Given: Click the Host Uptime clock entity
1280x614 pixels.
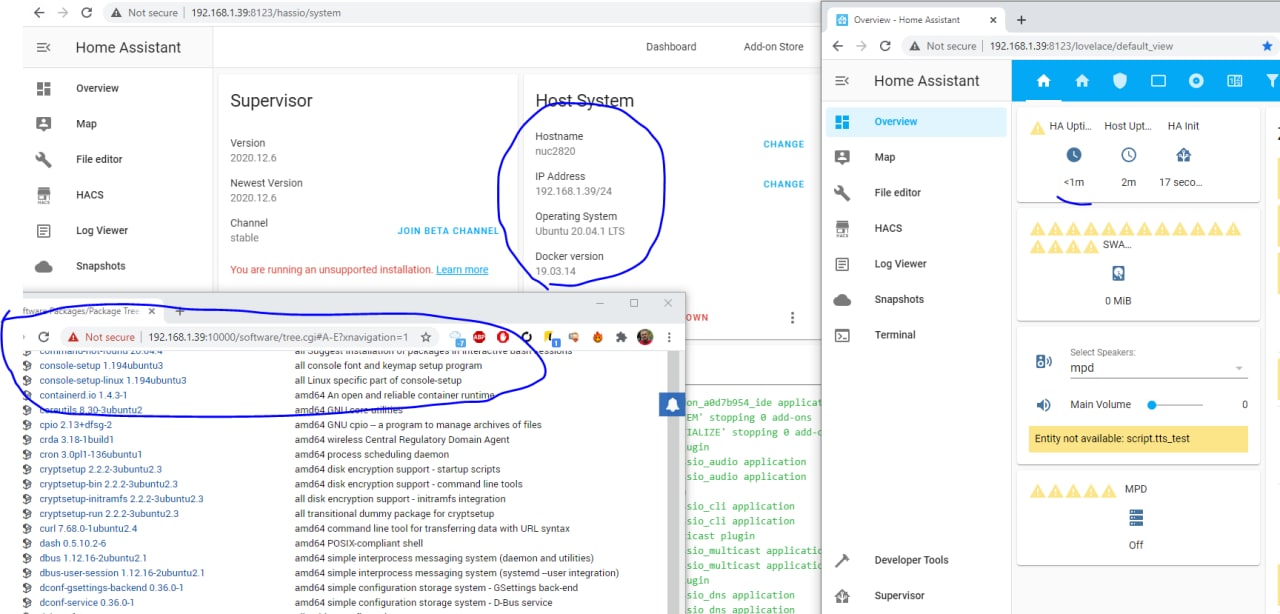Looking at the screenshot, I should [x=1129, y=155].
